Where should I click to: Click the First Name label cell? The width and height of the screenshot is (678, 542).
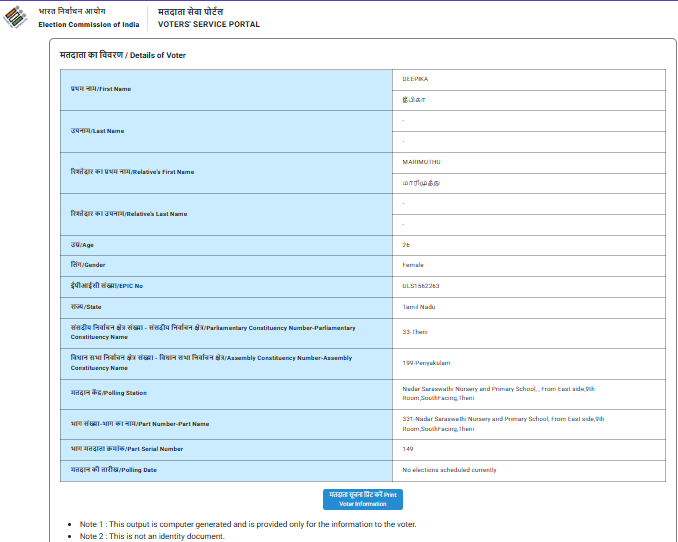click(100, 89)
